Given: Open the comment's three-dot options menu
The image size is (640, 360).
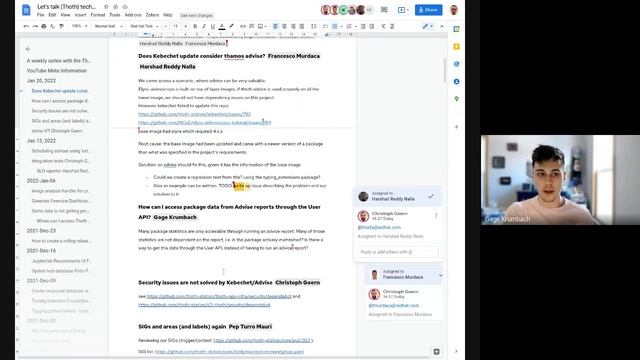Looking at the screenshot, I should point(436,215).
